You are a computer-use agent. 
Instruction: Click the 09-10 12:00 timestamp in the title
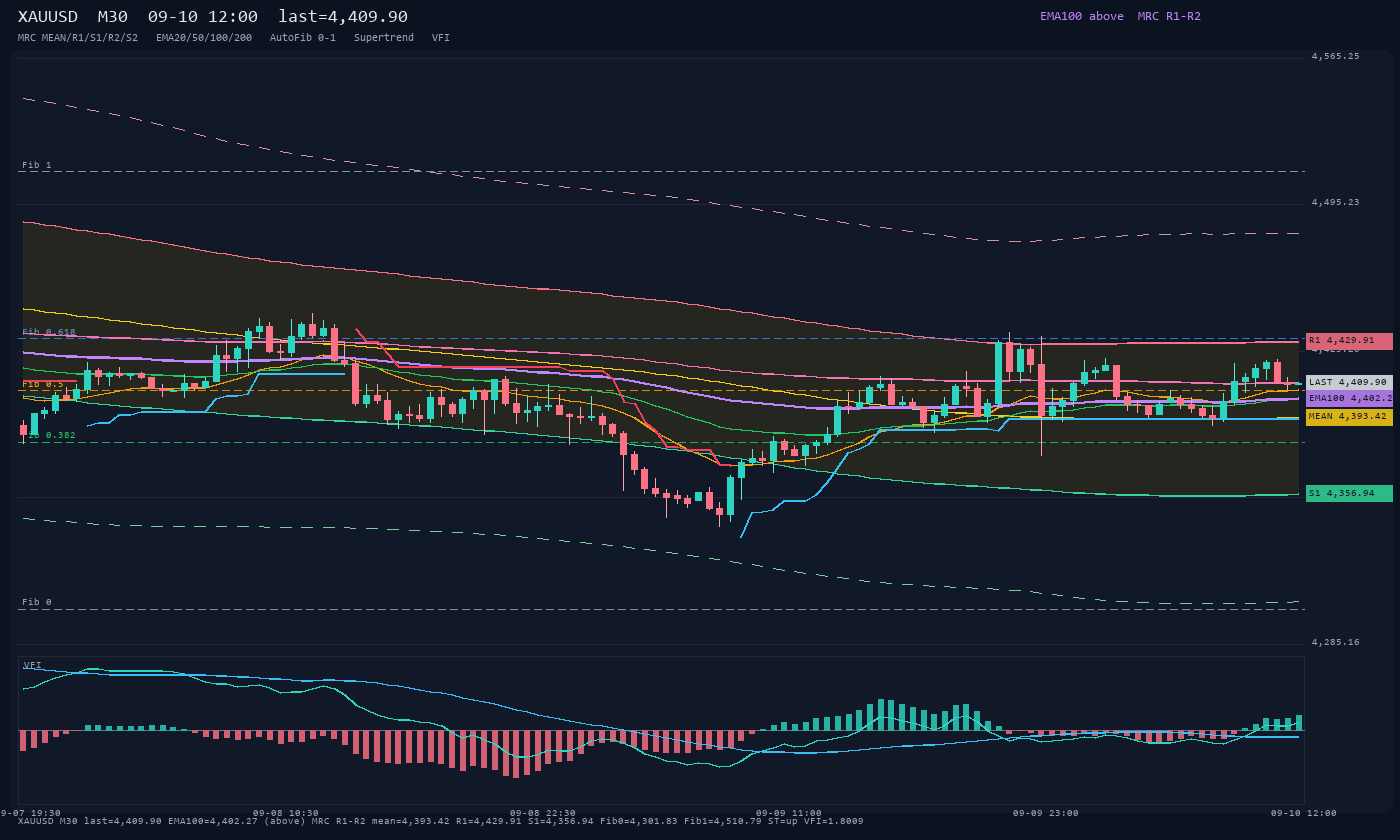point(203,17)
